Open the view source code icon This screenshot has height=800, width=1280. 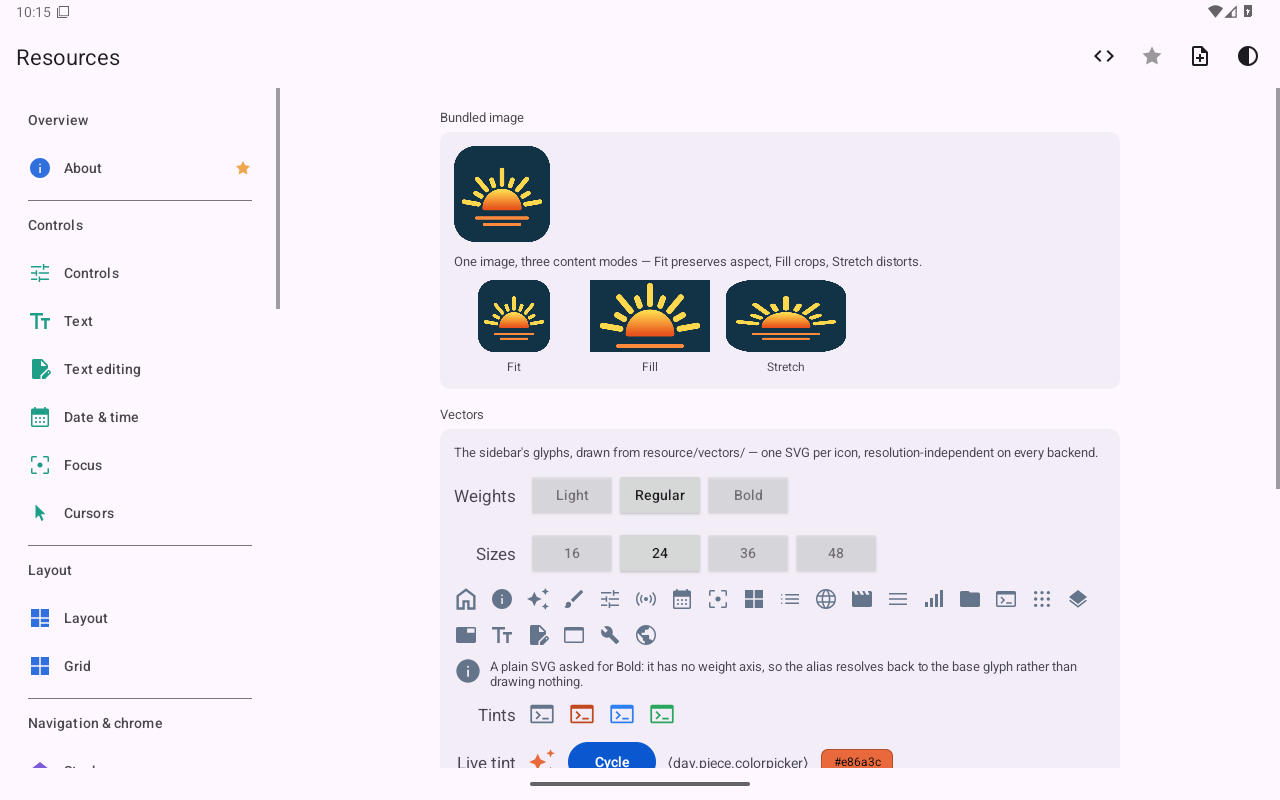click(1104, 56)
